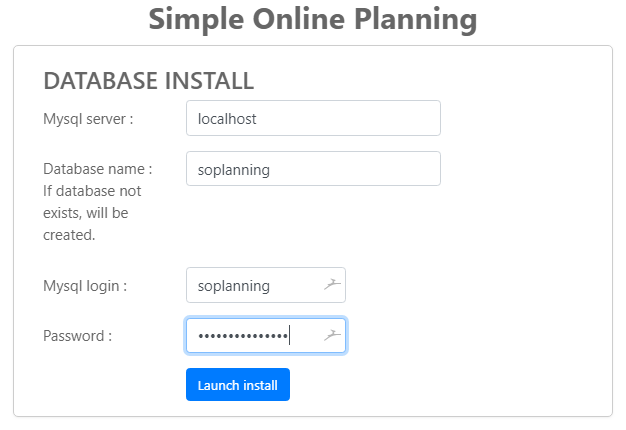Image resolution: width=626 pixels, height=430 pixels.
Task: Click the key icon in Mysql login field
Action: click(333, 285)
